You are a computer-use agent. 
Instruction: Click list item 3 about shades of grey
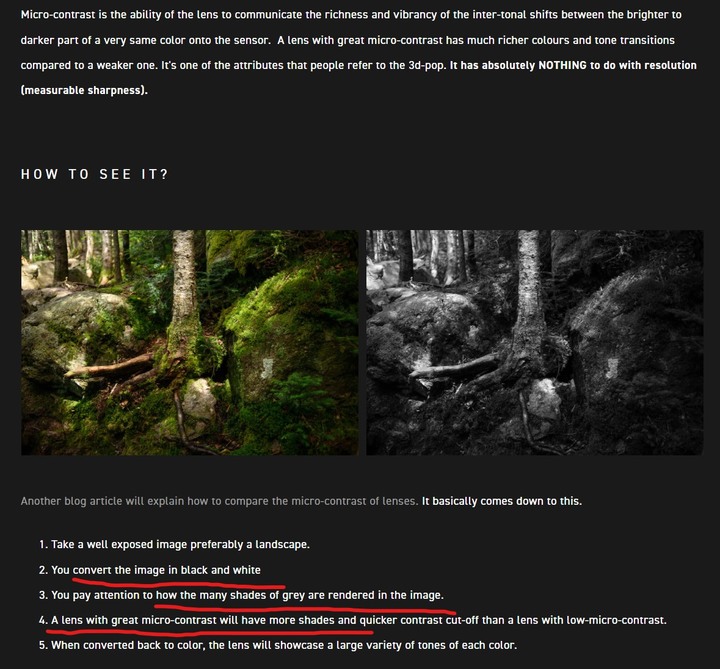(242, 595)
